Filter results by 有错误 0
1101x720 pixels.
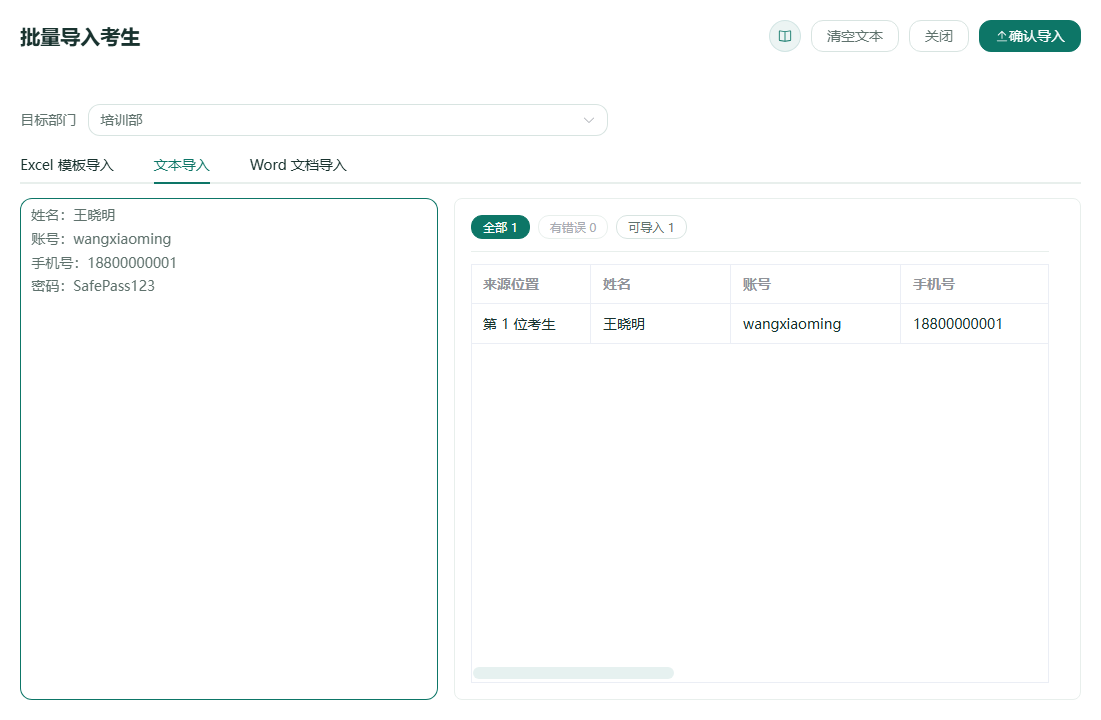tap(573, 228)
